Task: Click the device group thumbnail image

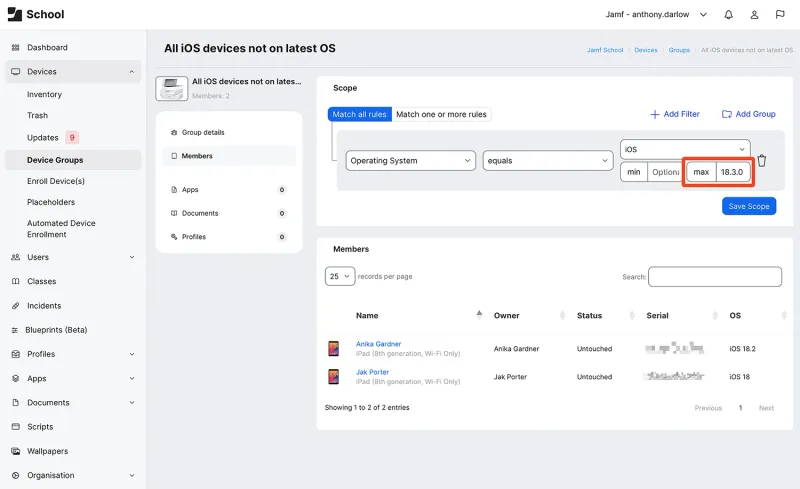Action: coord(171,89)
